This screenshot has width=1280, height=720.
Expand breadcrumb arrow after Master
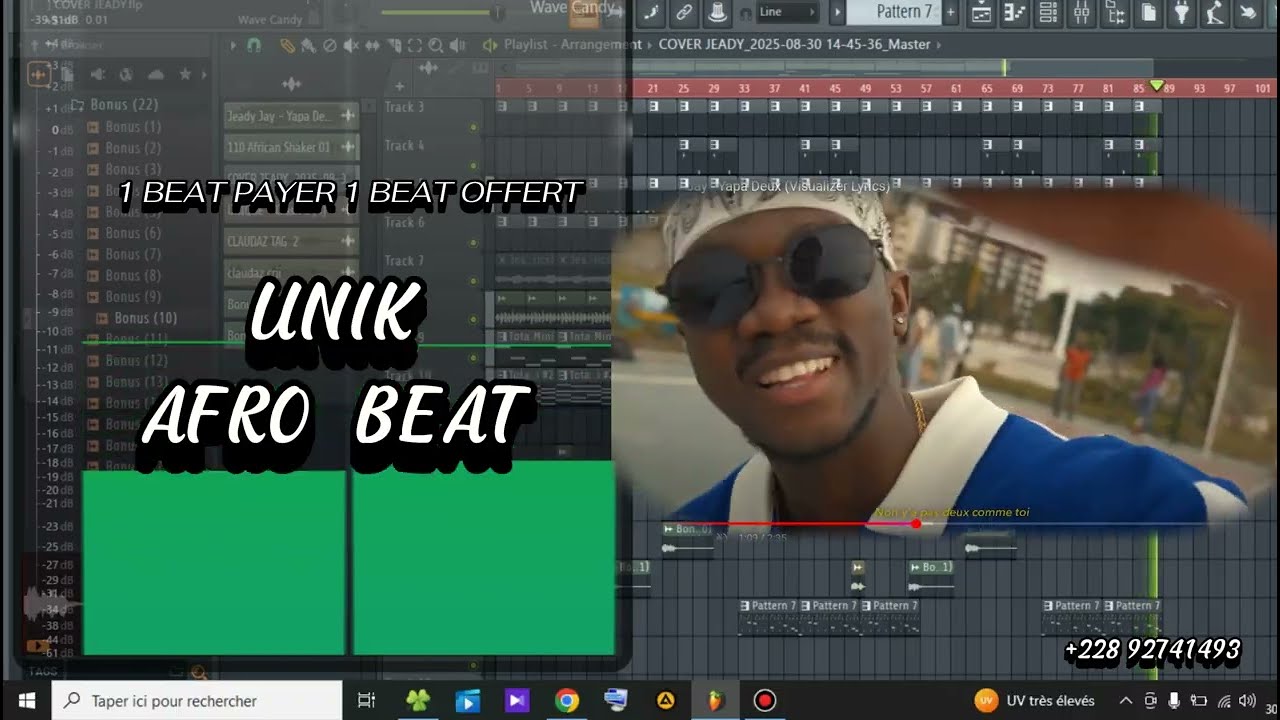[941, 45]
